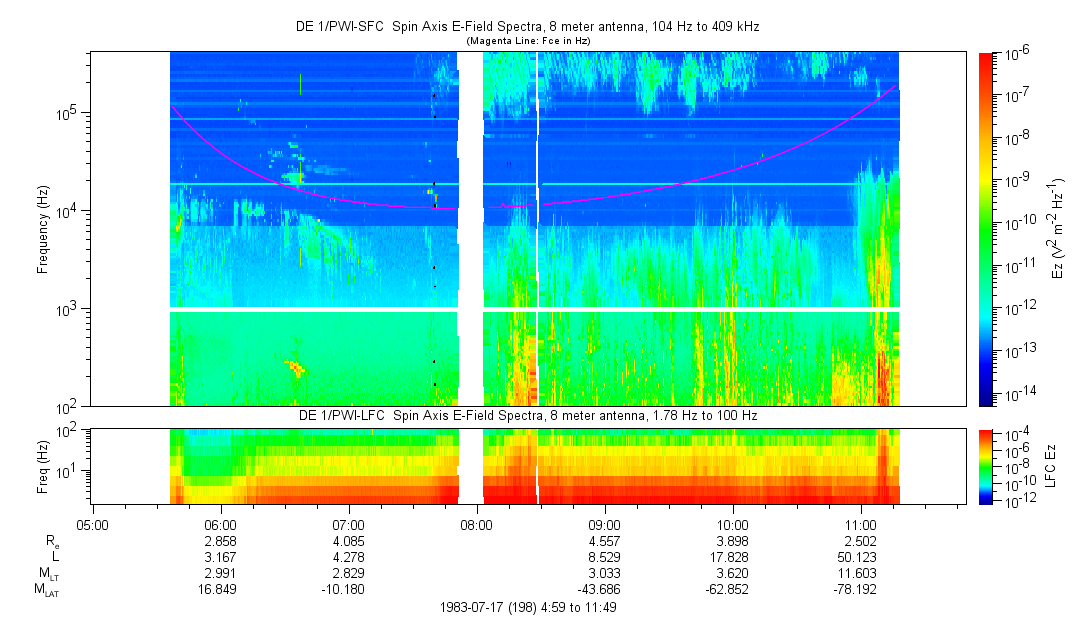Click the DE 1/PWI-SFC spectra title
This screenshot has height=620, width=1083.
tap(528, 27)
